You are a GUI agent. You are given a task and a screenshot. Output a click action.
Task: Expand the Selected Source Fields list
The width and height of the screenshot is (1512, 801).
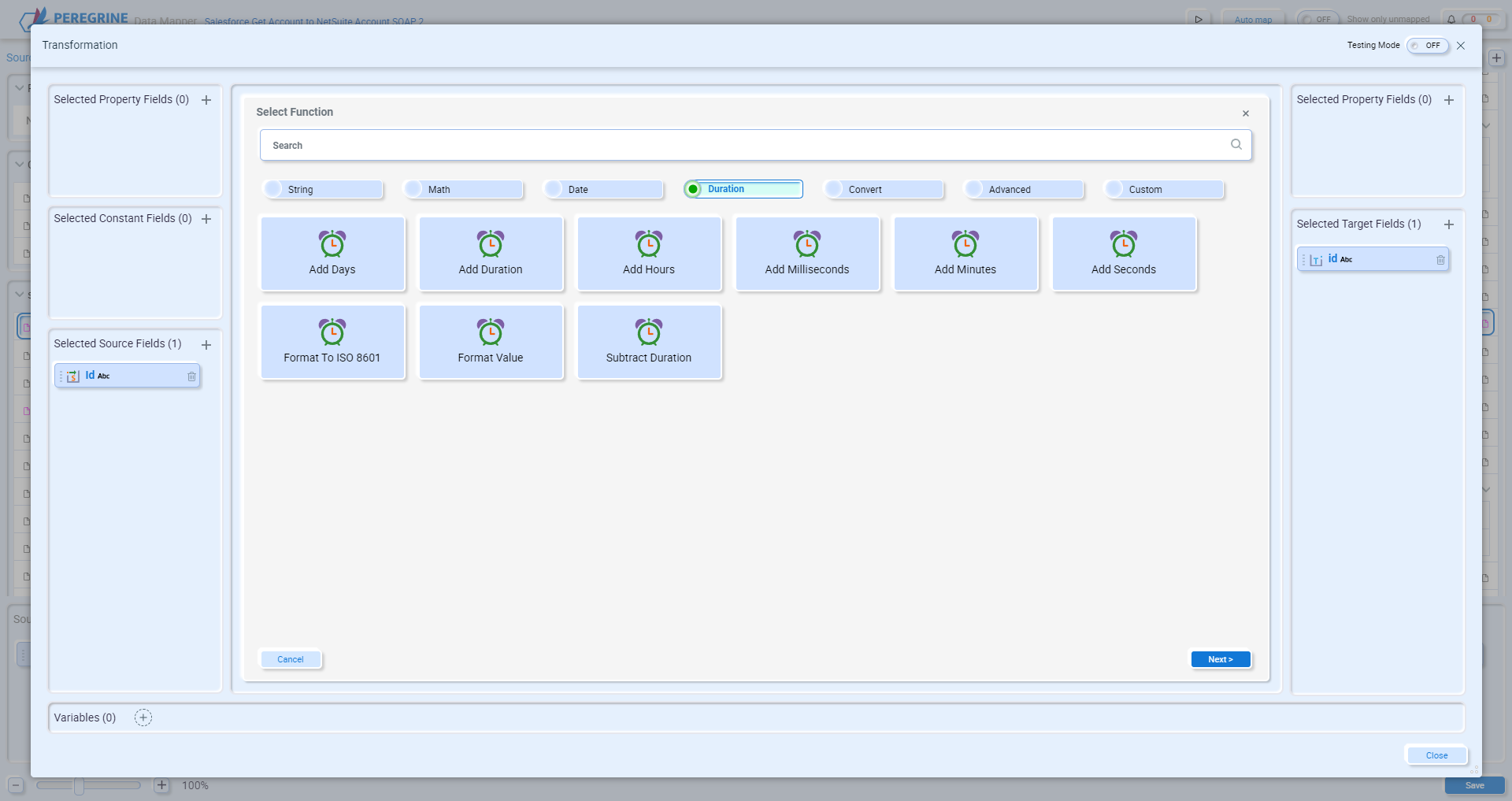tap(206, 345)
